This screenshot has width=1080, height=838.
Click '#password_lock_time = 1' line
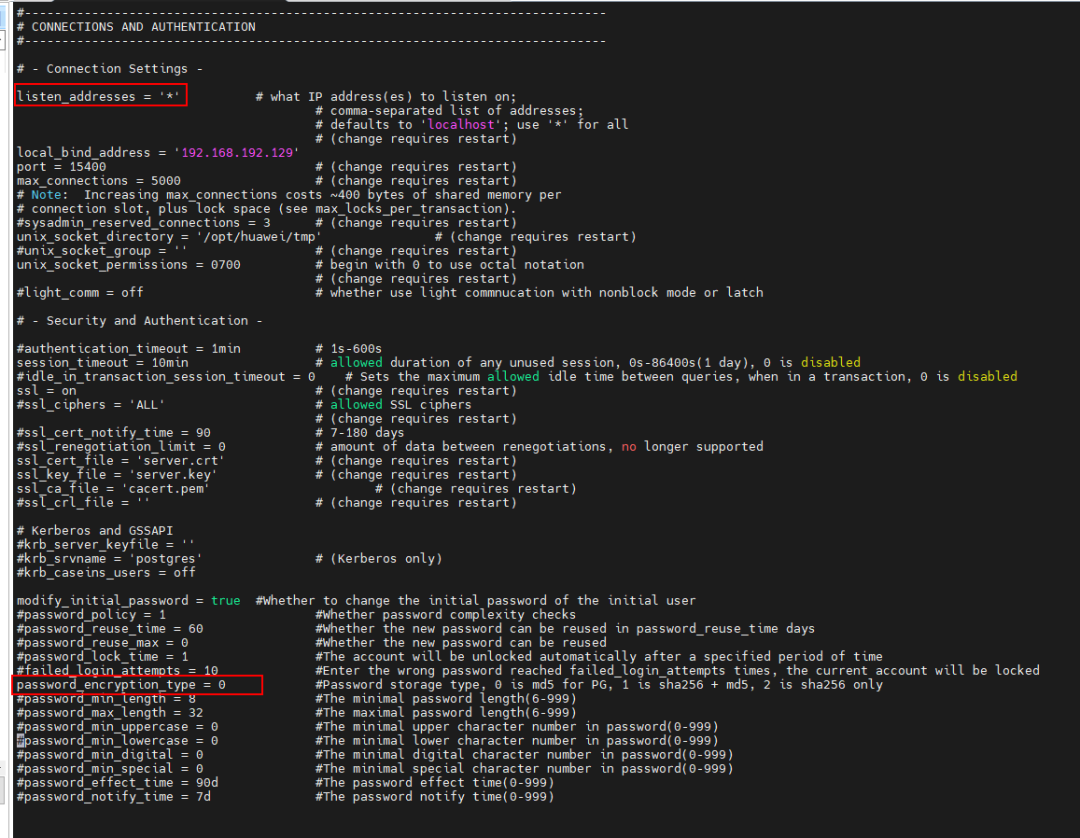pos(102,657)
